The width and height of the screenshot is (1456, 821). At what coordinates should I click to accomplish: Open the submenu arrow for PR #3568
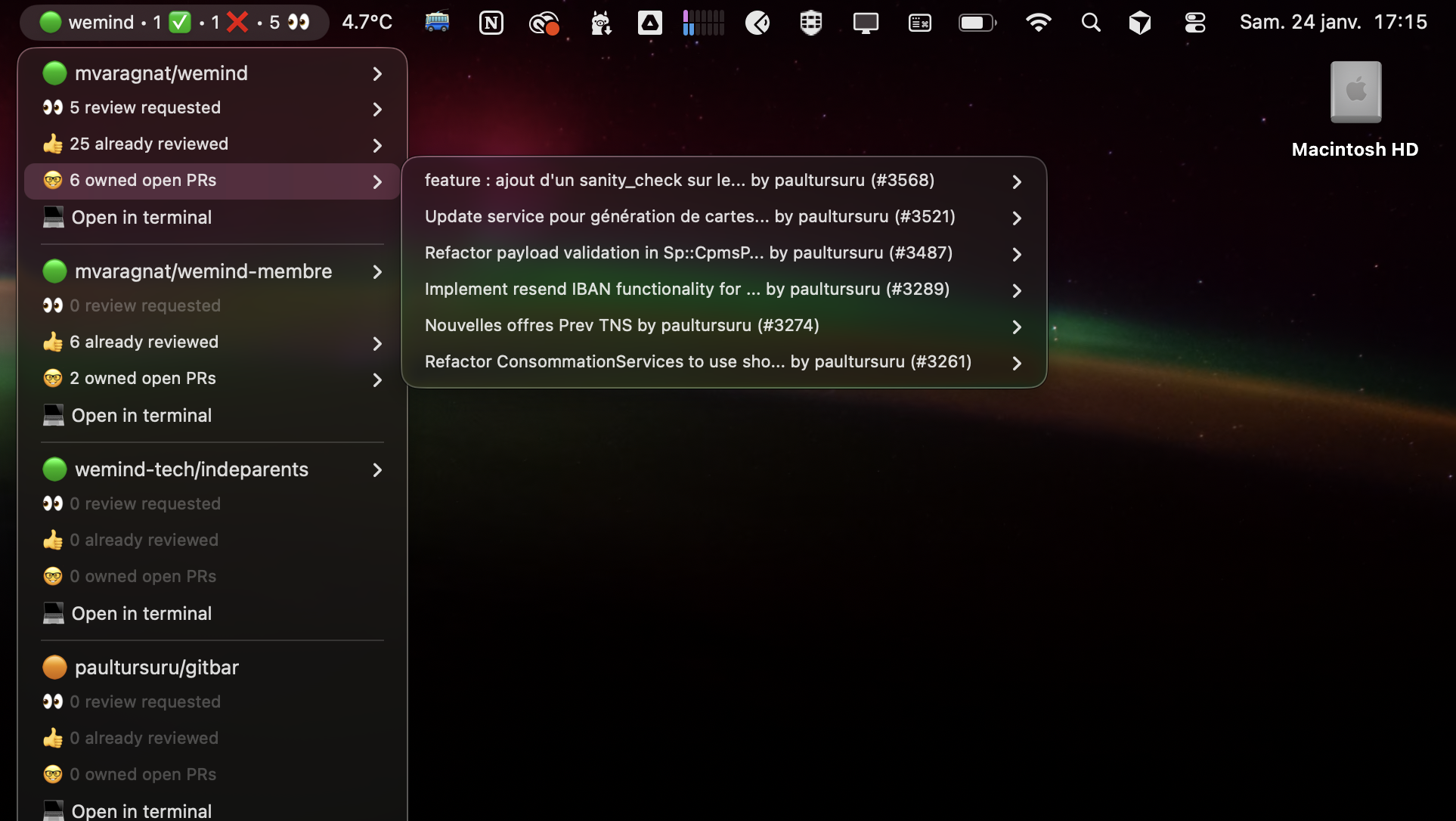[1016, 181]
